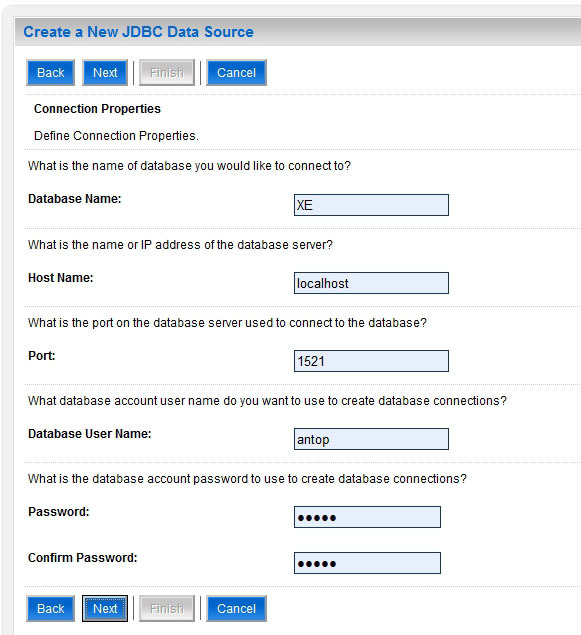
Task: Click the Database User Name field containing antop
Action: tap(371, 439)
